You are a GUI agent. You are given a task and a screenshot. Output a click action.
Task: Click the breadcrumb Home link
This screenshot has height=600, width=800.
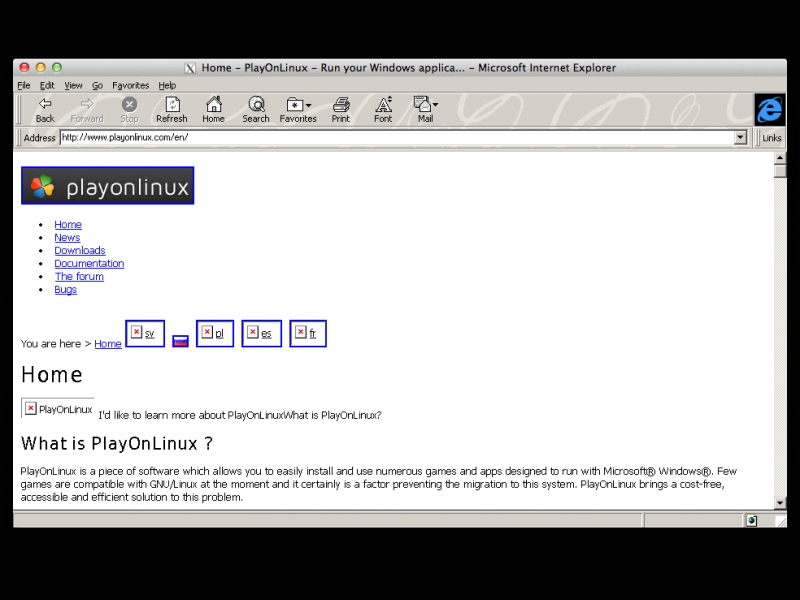tap(108, 344)
